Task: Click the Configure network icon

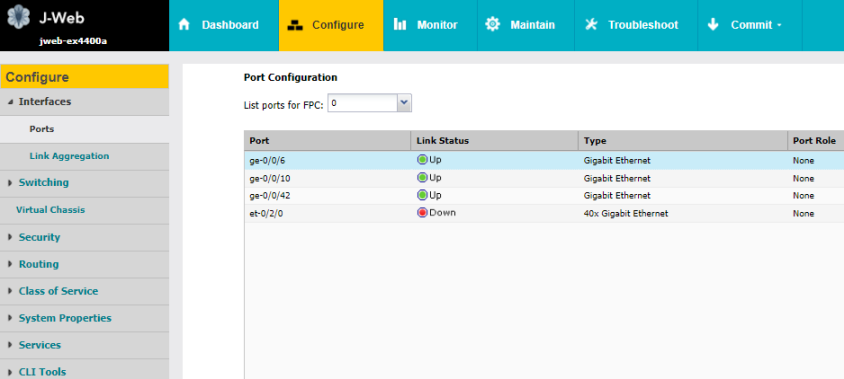Action: 296,25
